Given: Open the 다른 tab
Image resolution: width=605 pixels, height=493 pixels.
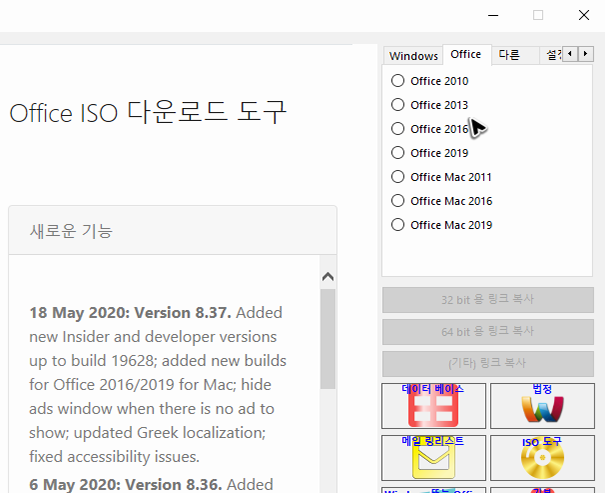Looking at the screenshot, I should tap(514, 55).
